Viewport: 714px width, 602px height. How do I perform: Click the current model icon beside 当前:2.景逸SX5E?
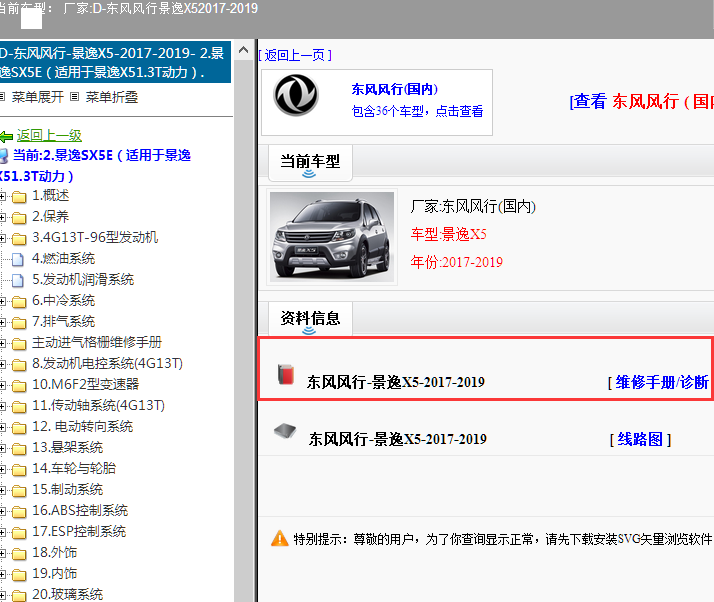(4, 156)
